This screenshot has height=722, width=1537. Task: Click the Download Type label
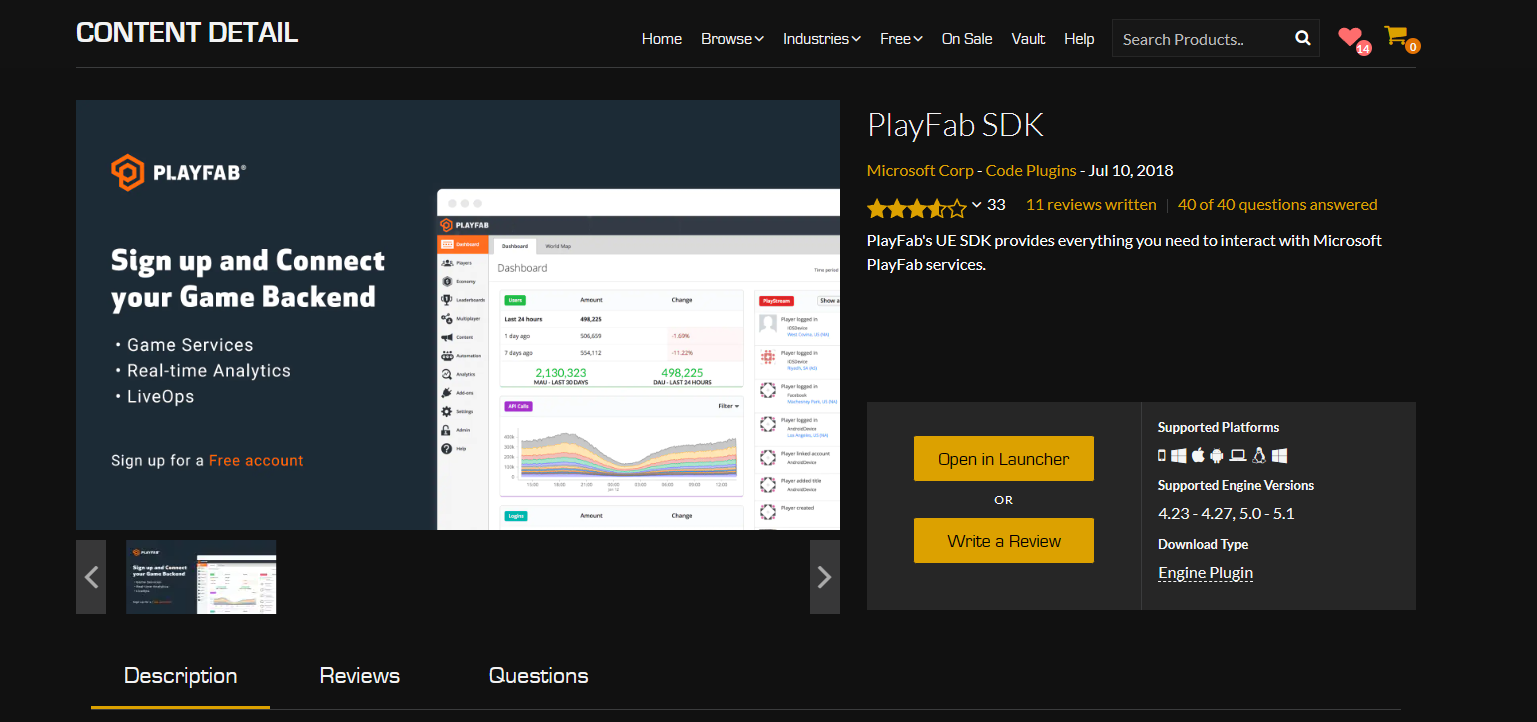point(1203,544)
